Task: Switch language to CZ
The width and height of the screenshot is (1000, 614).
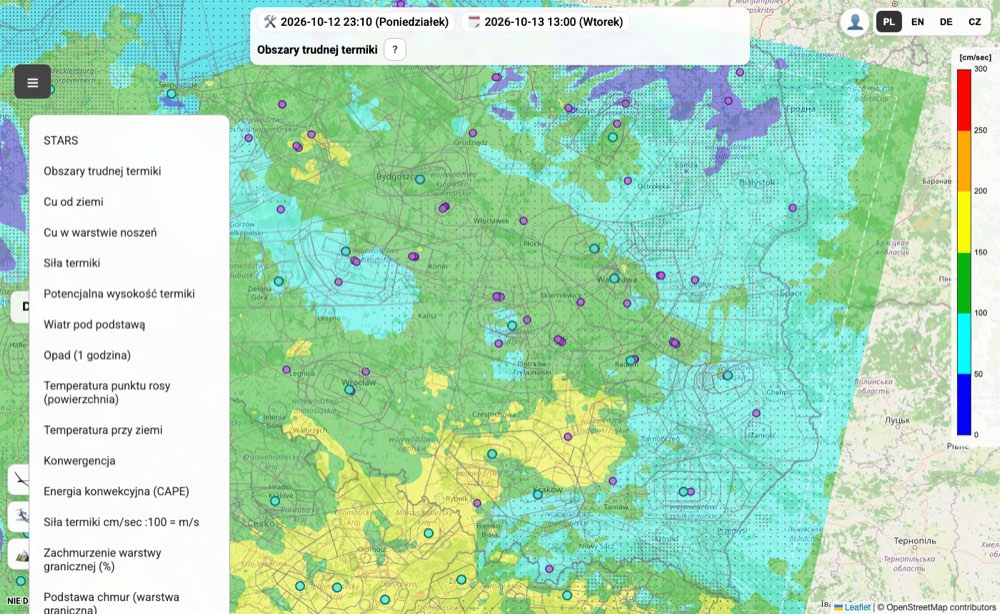Action: [974, 22]
